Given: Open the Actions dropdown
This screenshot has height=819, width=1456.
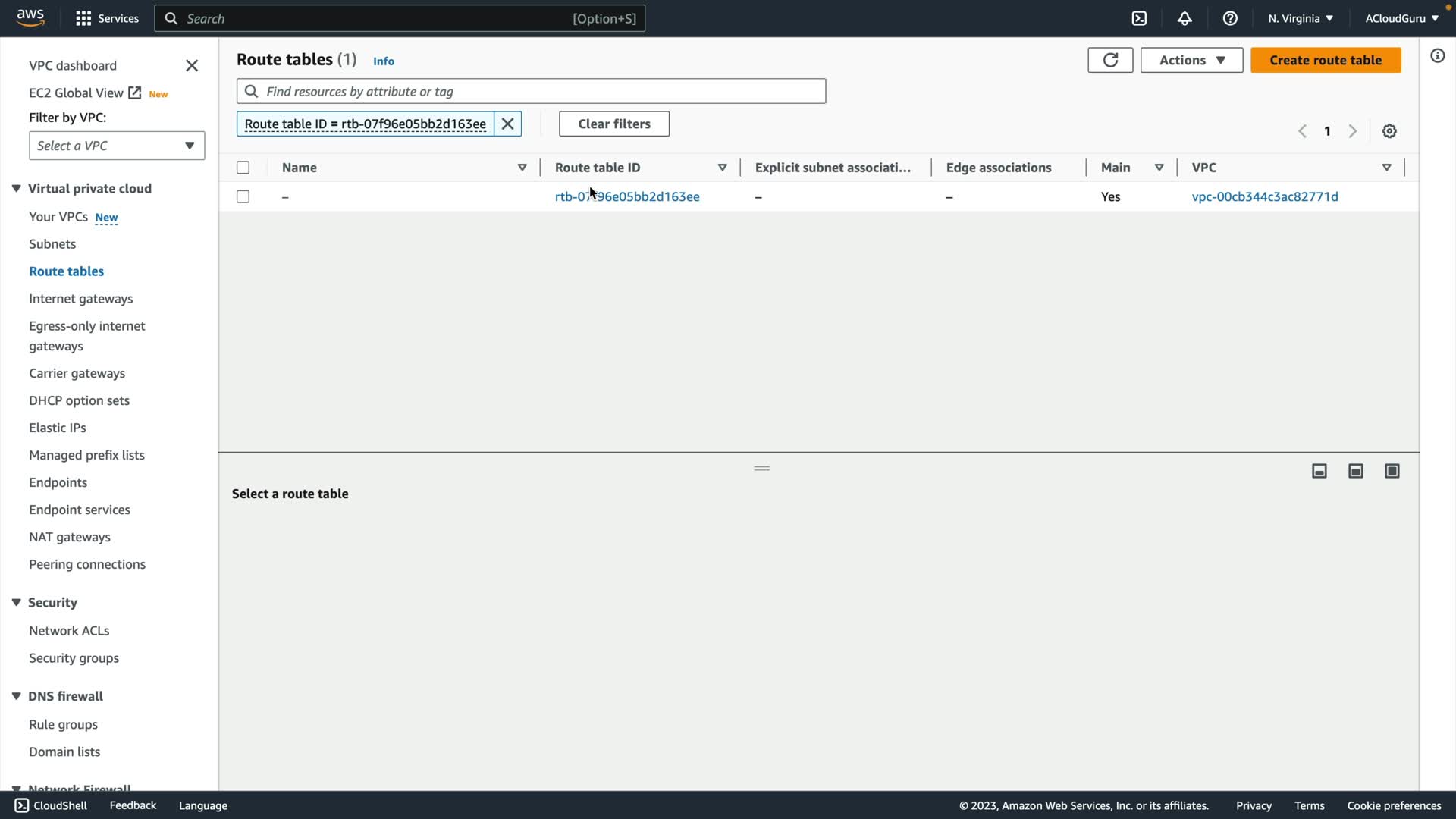Looking at the screenshot, I should click(1191, 60).
